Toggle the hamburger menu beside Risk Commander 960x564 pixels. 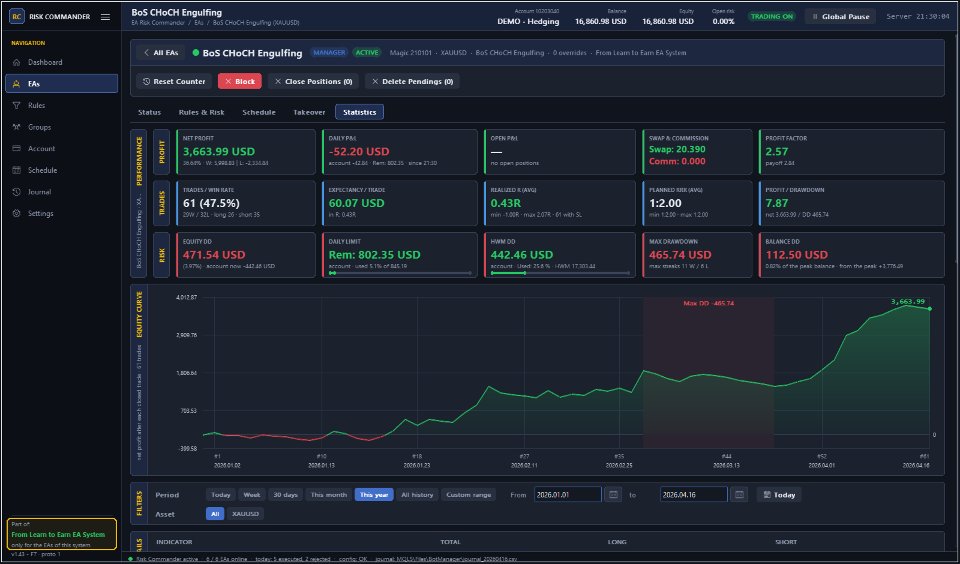[x=105, y=17]
